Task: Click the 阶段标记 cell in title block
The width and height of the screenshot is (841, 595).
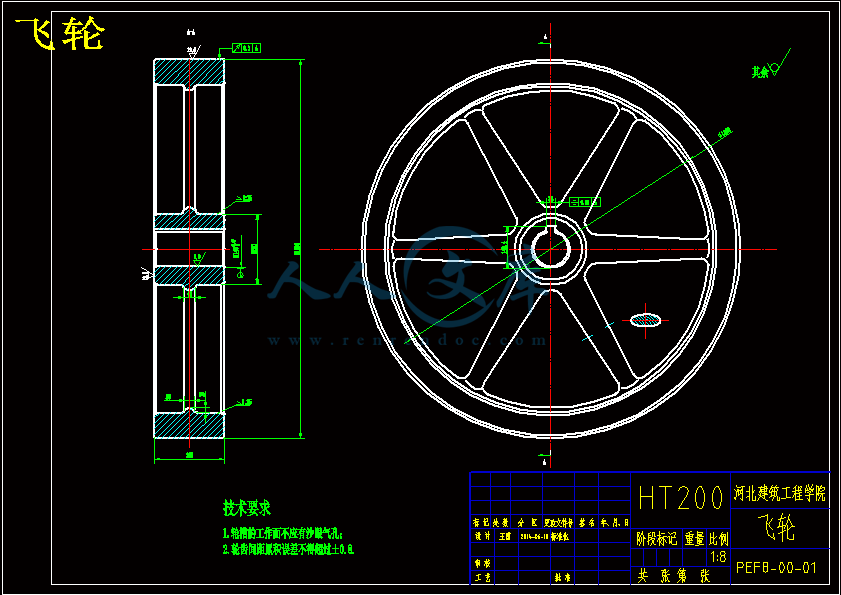Action: coord(656,539)
